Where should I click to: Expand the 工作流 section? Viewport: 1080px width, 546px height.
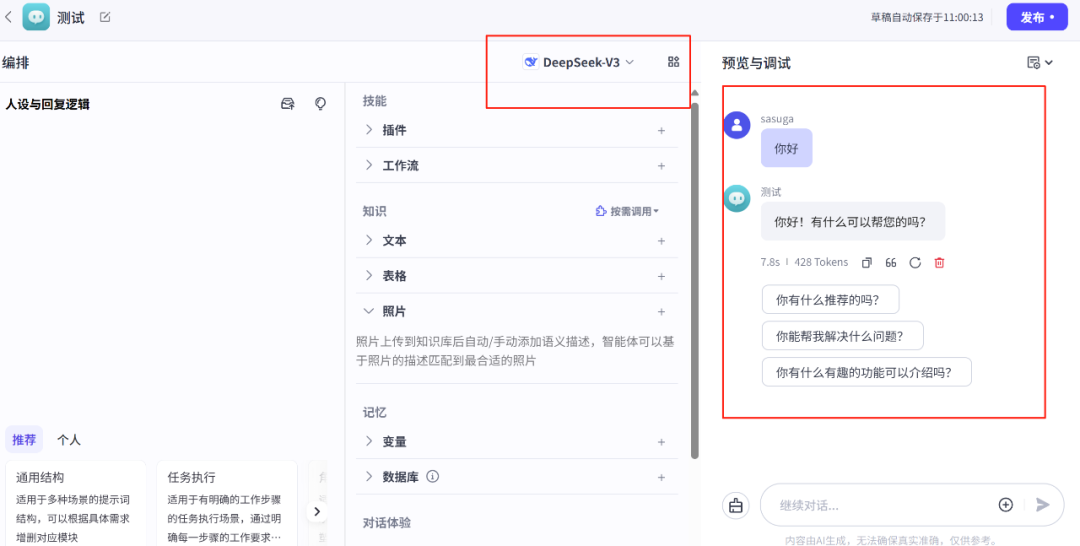(x=369, y=165)
